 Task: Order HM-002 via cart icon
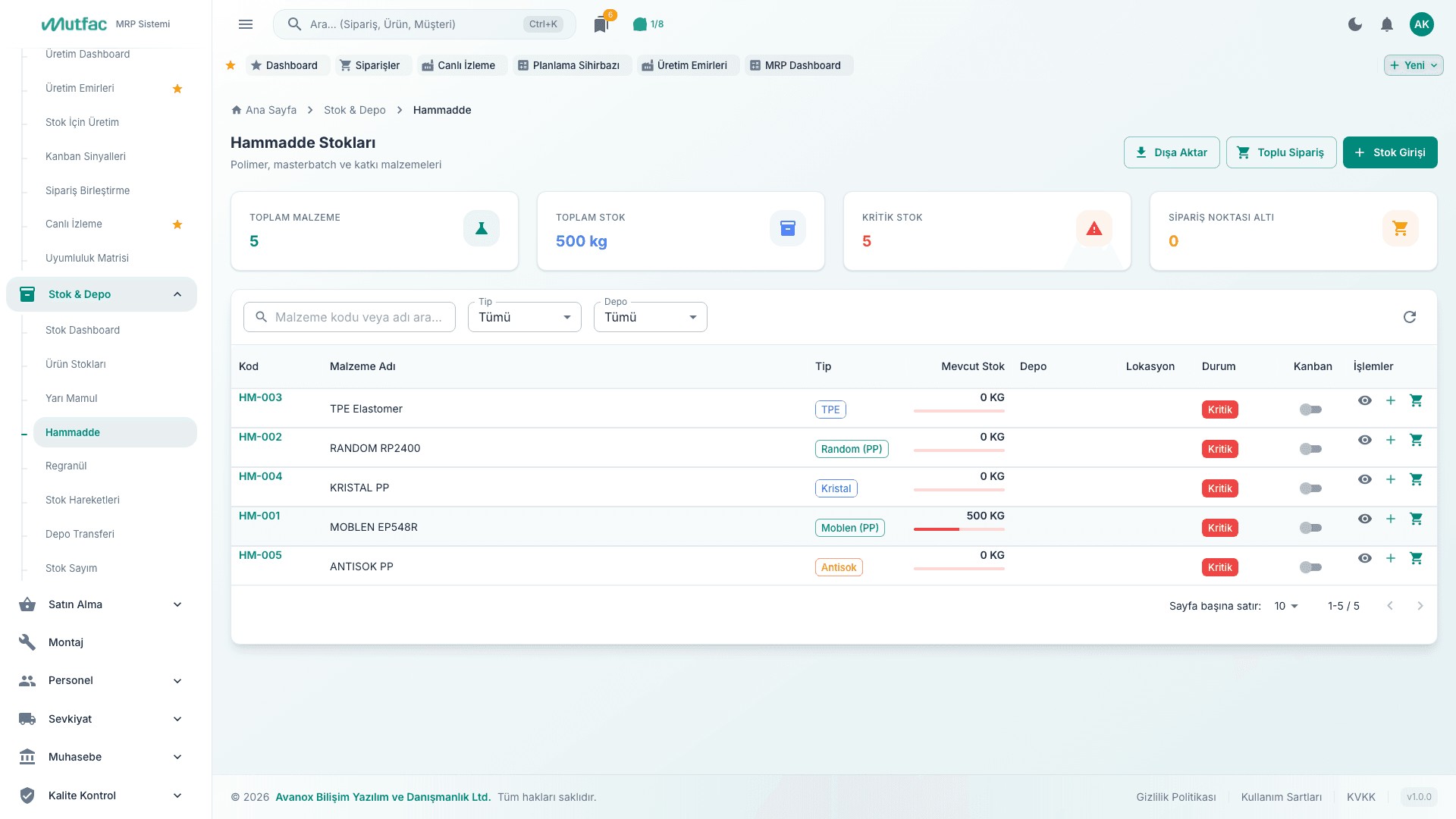[1416, 440]
